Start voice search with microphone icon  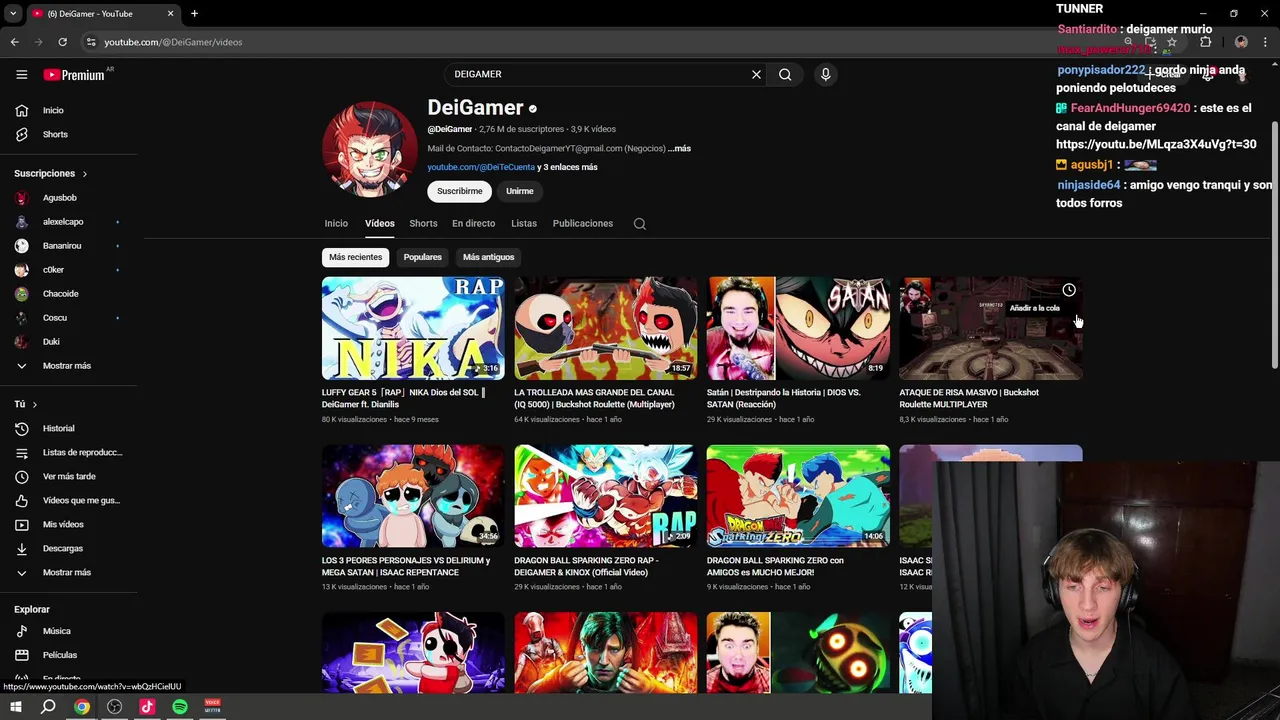tap(825, 74)
